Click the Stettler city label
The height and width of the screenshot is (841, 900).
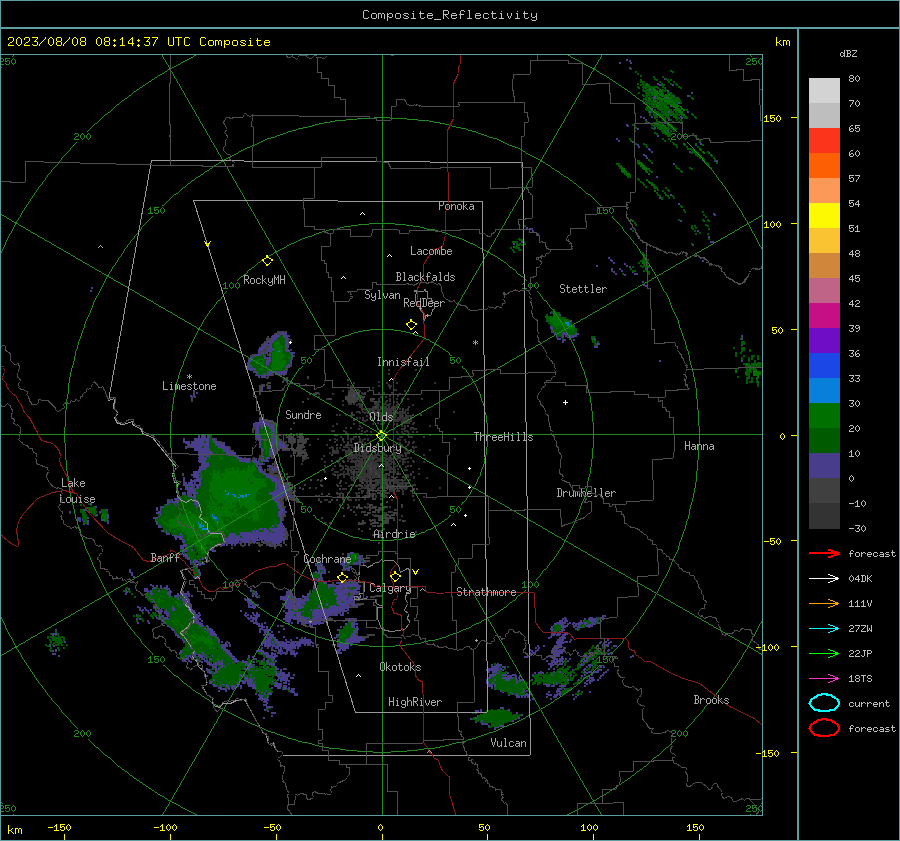click(583, 289)
